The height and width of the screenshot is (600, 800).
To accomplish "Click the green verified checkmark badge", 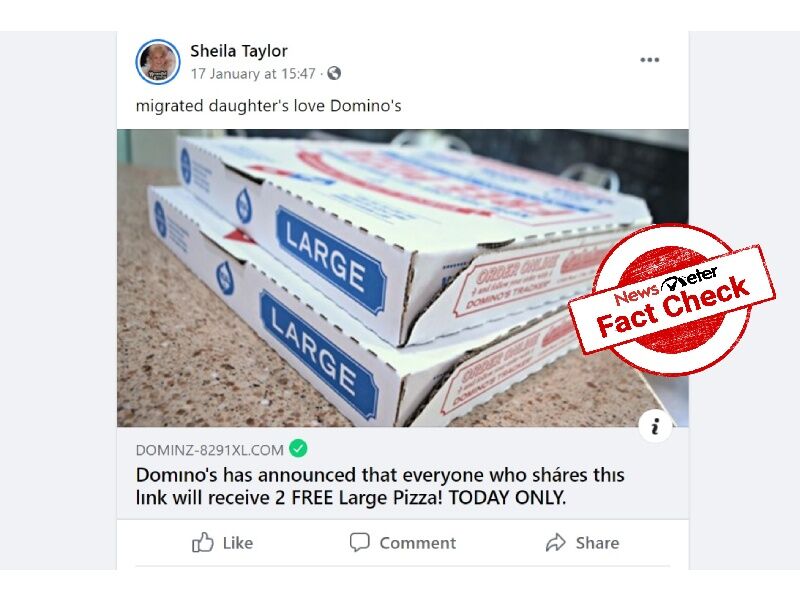I will point(298,449).
